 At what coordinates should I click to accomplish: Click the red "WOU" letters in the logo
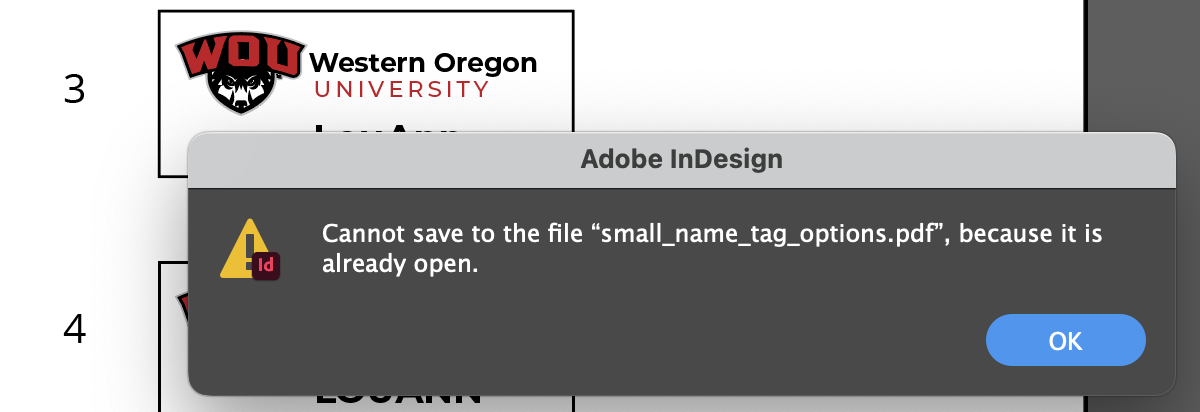coord(238,56)
